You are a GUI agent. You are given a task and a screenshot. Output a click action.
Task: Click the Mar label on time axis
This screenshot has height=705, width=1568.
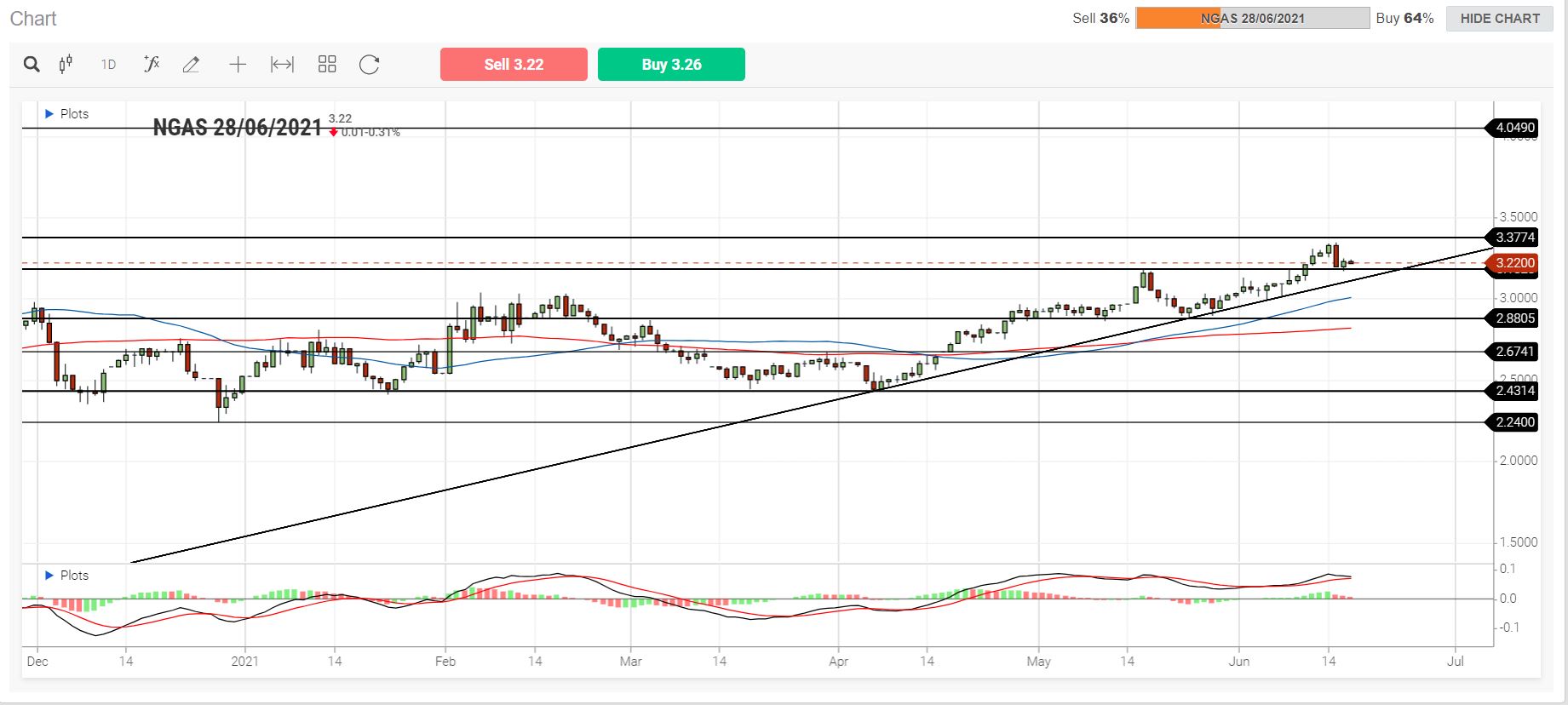pyautogui.click(x=631, y=661)
